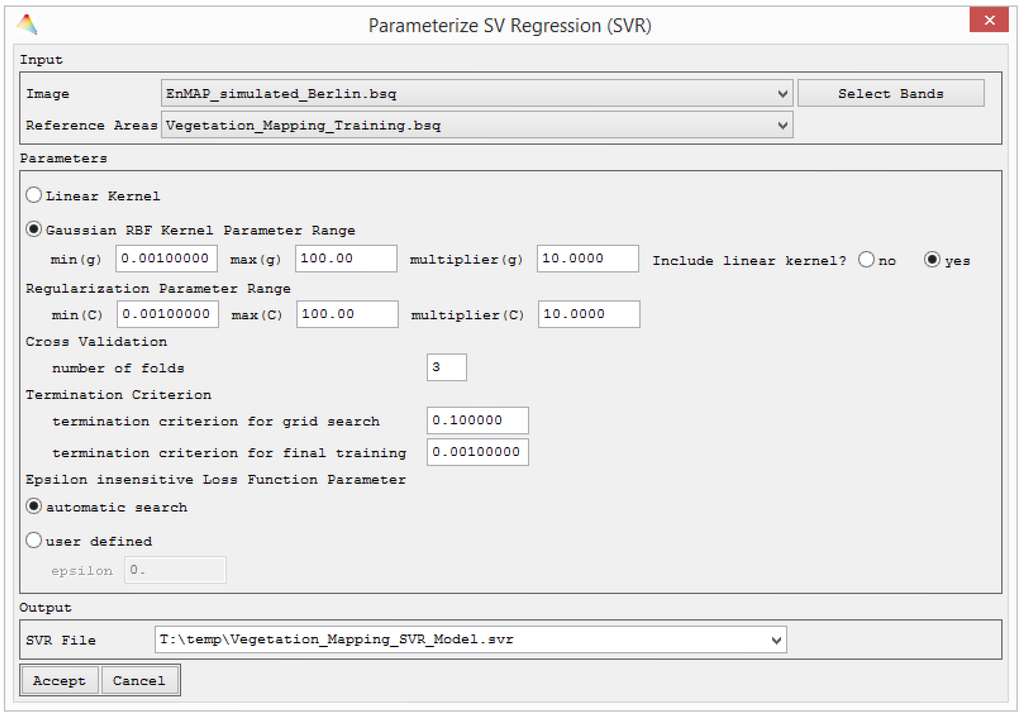Select the grid search termination criterion field
This screenshot has width=1024, height=716.
(x=477, y=420)
